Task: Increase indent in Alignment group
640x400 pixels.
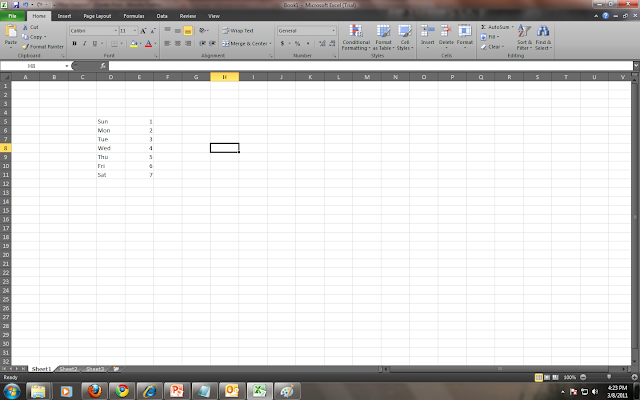Action: coord(212,43)
